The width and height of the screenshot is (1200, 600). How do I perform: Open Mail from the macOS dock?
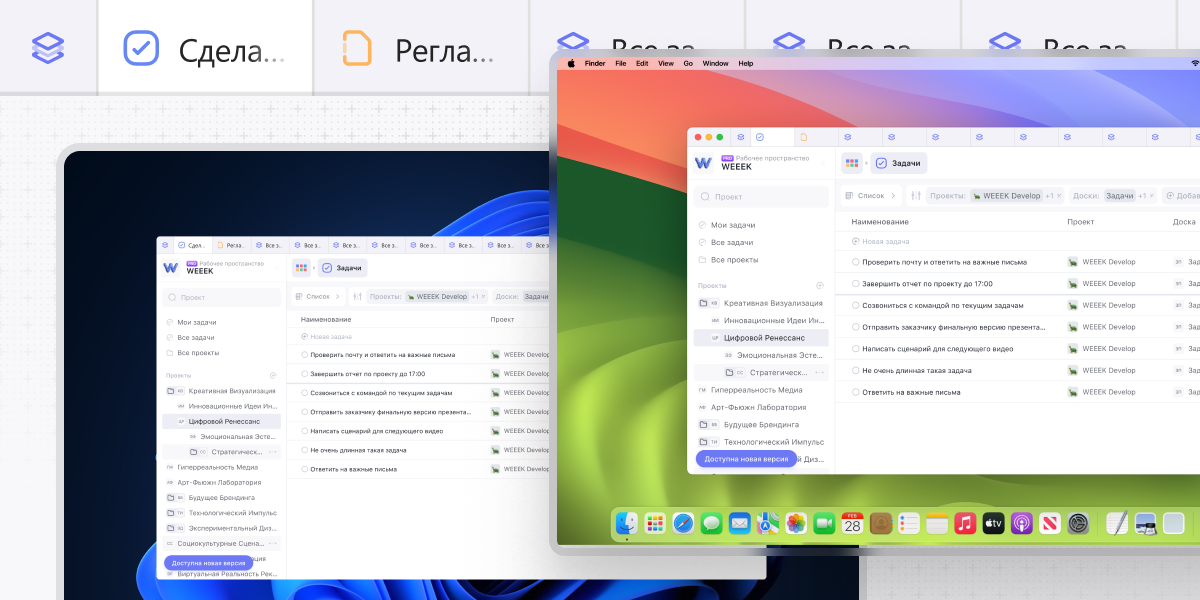coord(740,523)
